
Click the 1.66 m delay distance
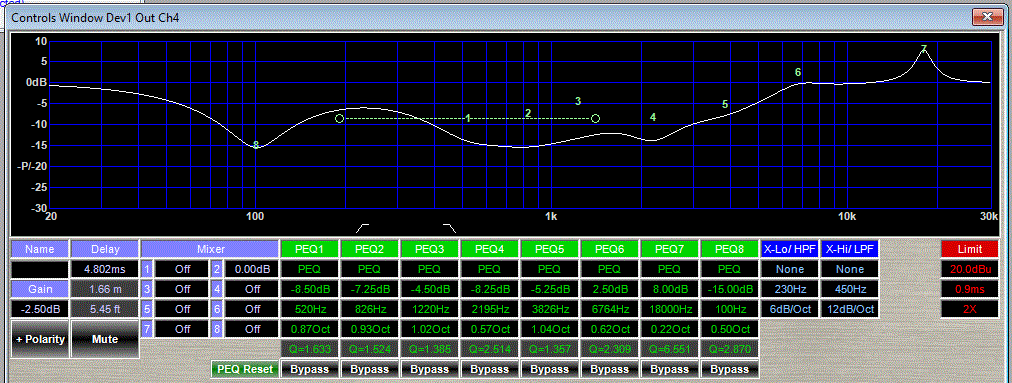(x=105, y=289)
